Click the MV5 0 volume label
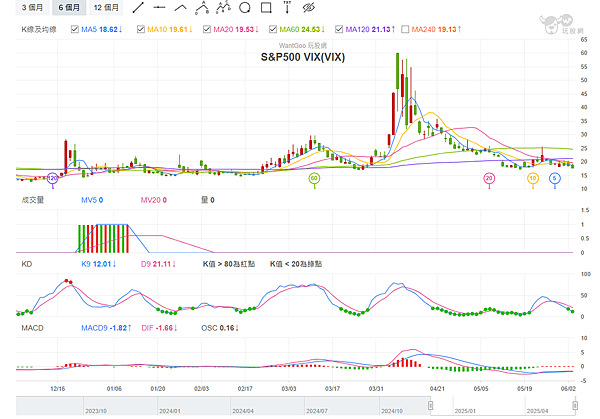The image size is (600, 419). (92, 200)
